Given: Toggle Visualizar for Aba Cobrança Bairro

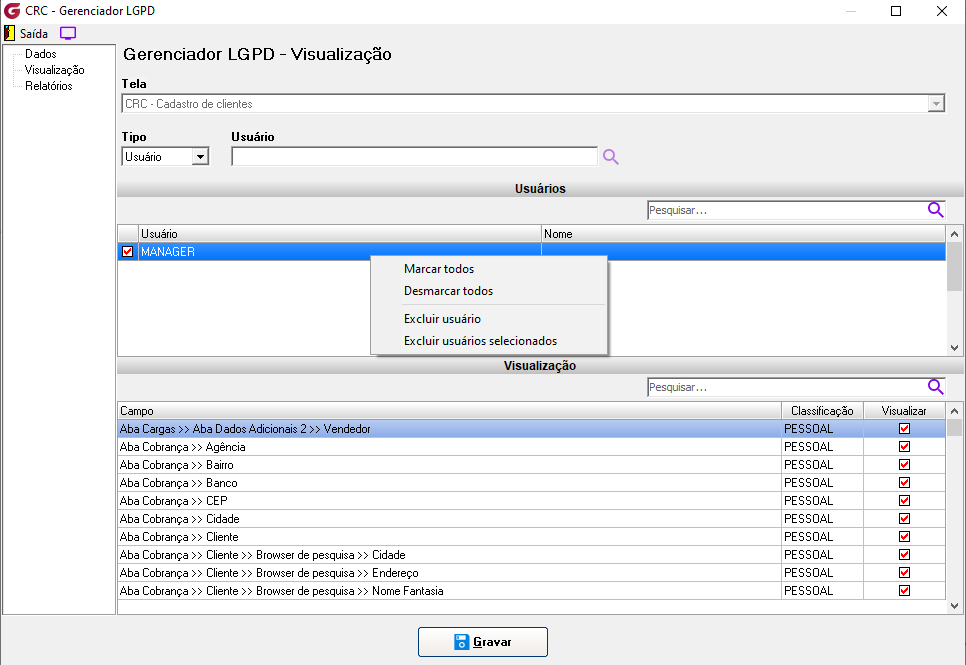Looking at the screenshot, I should [x=904, y=465].
